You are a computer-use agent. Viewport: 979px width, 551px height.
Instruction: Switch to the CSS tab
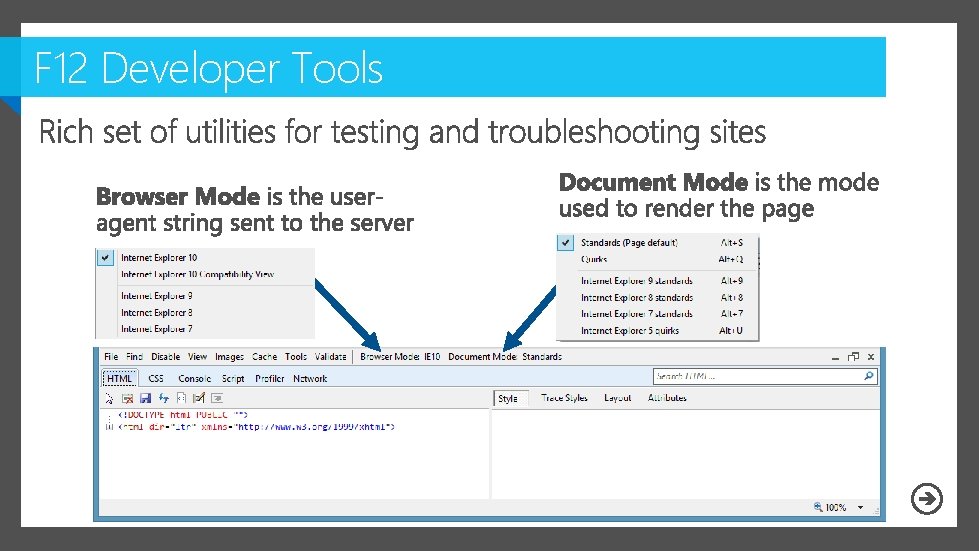156,378
